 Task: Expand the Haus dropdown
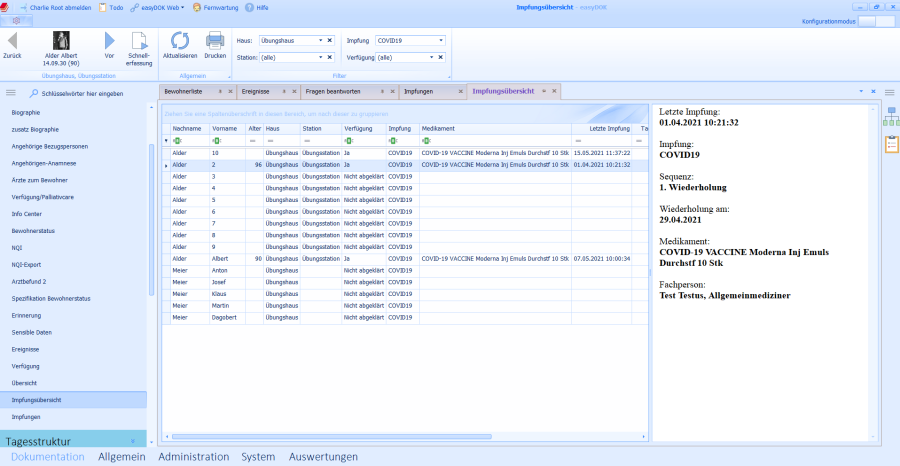pos(321,41)
